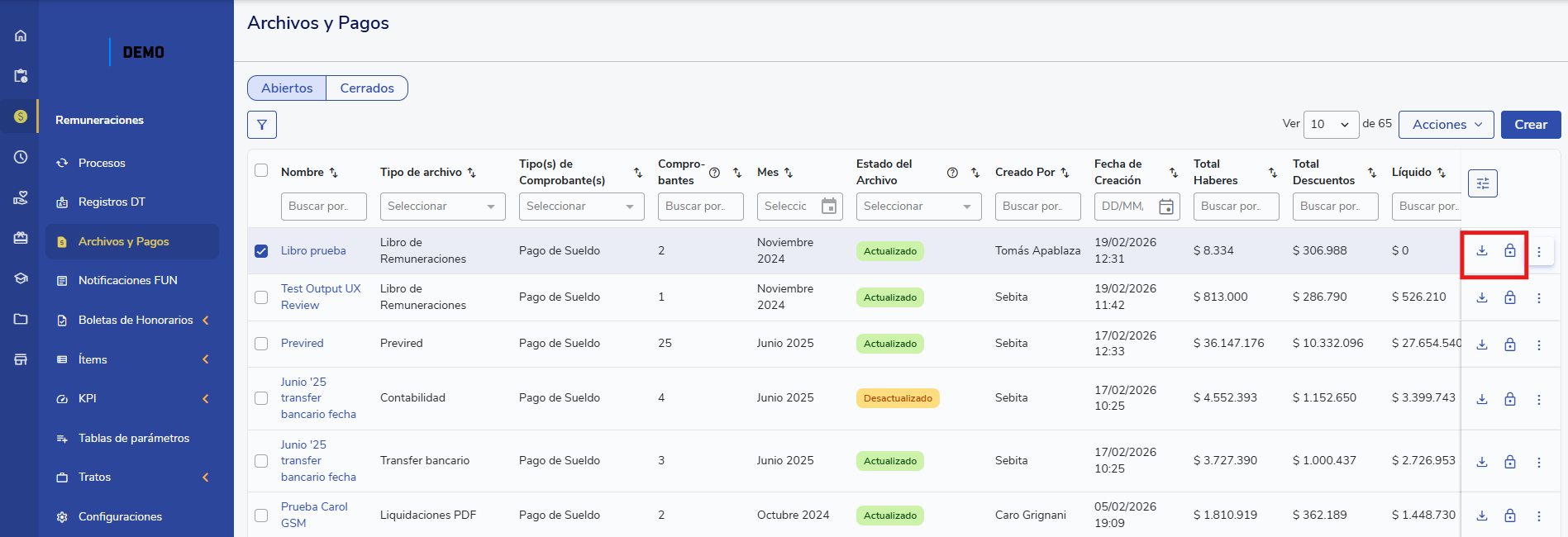Click the Nombre search input field
The image size is (1568, 537).
(323, 207)
